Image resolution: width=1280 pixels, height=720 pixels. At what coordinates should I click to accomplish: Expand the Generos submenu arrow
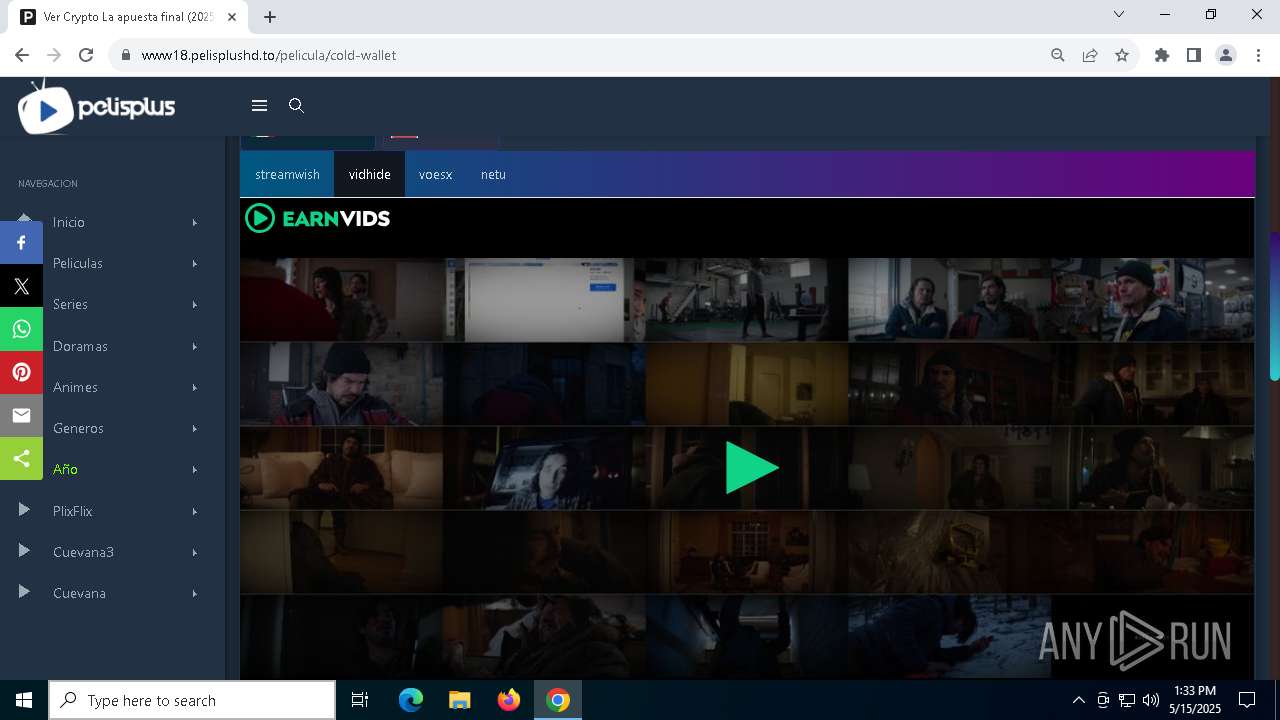click(195, 428)
